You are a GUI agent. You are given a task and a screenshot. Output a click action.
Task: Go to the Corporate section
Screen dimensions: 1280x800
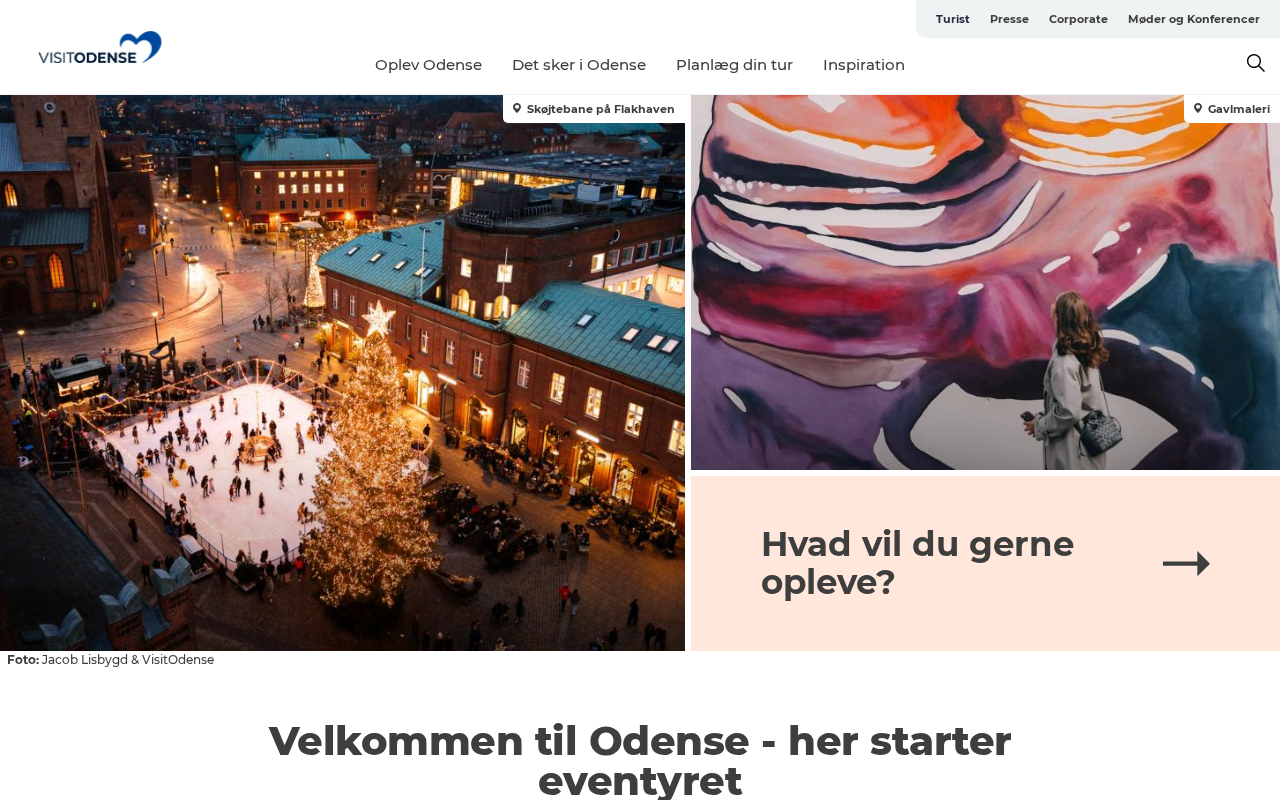coord(1078,19)
